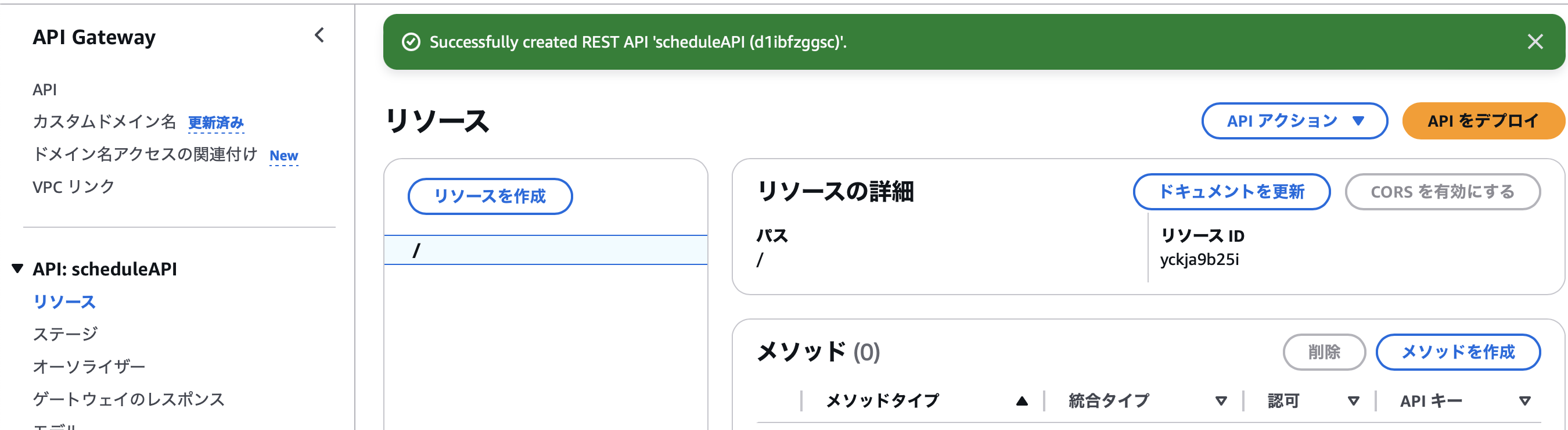This screenshot has width=1568, height=430.
Task: Open ゲートウェイのレスポンス in the sidebar
Action: (129, 400)
